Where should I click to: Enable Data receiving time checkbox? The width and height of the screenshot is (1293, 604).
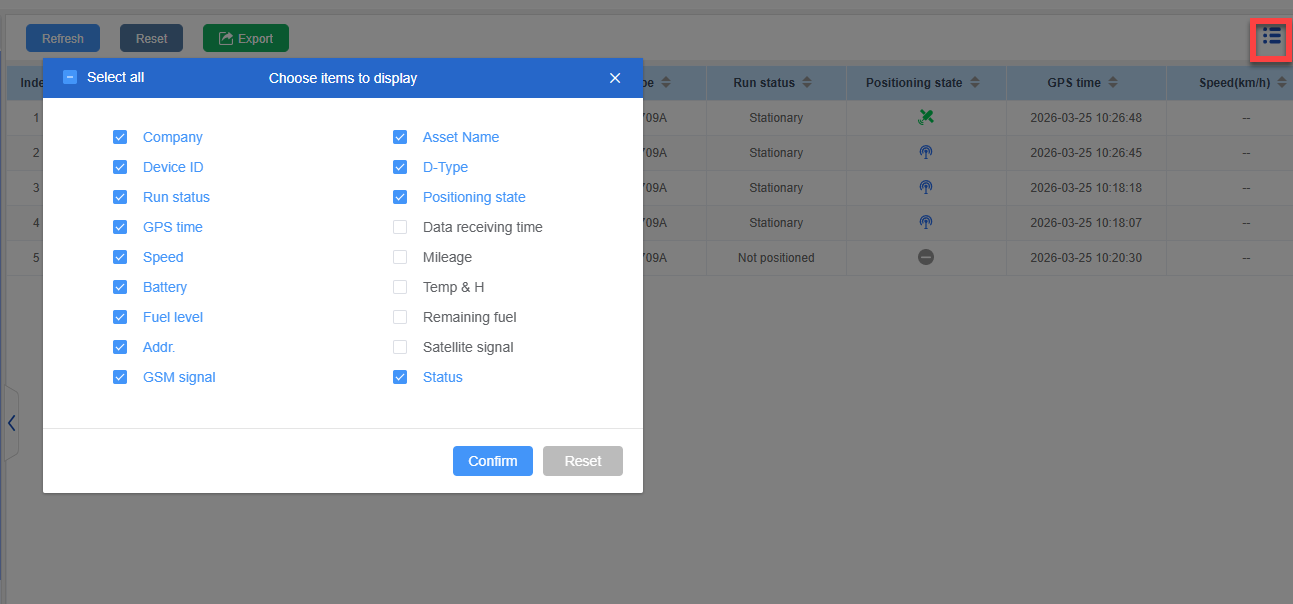click(x=400, y=227)
